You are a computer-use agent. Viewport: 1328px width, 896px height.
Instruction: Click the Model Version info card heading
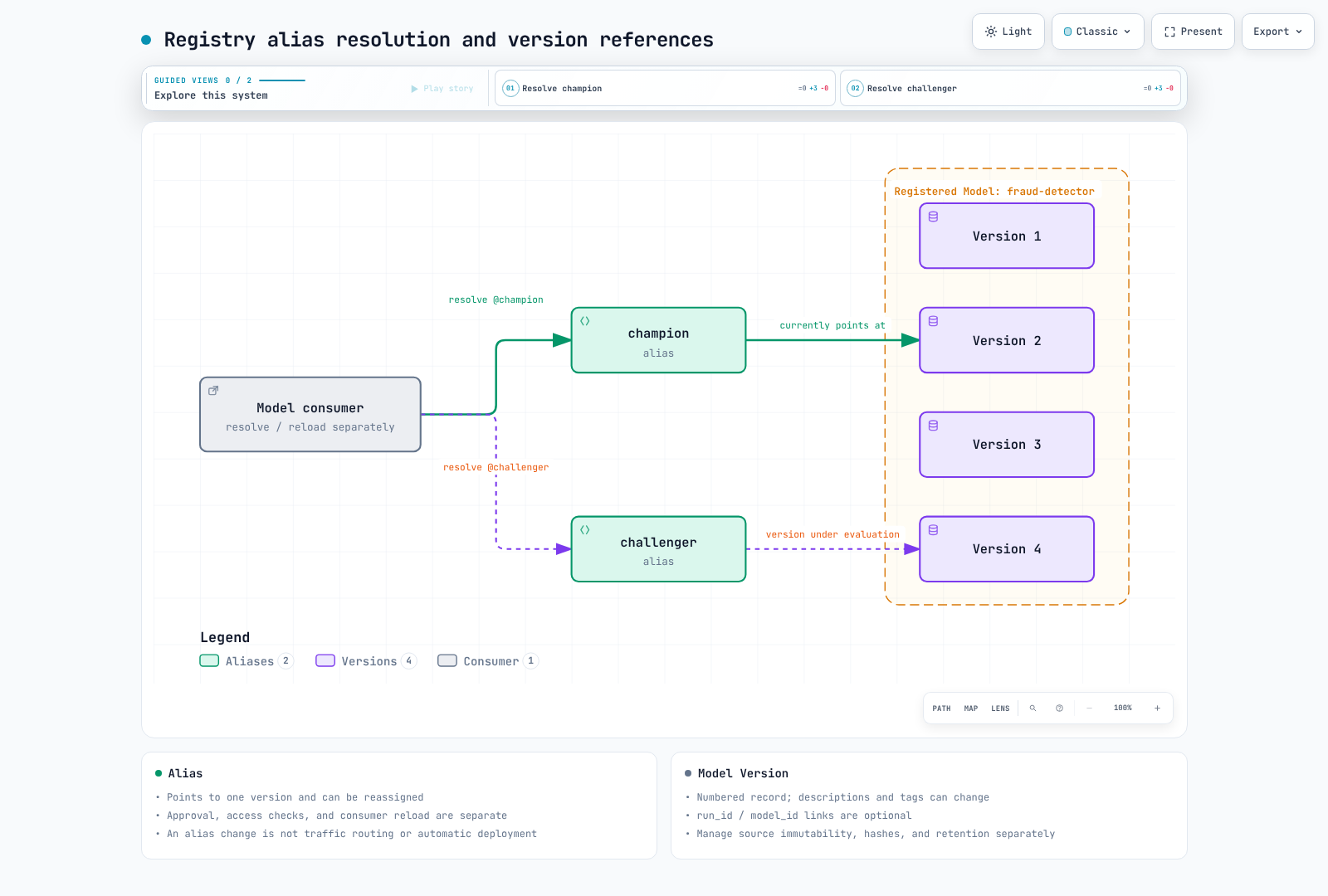[x=743, y=773]
